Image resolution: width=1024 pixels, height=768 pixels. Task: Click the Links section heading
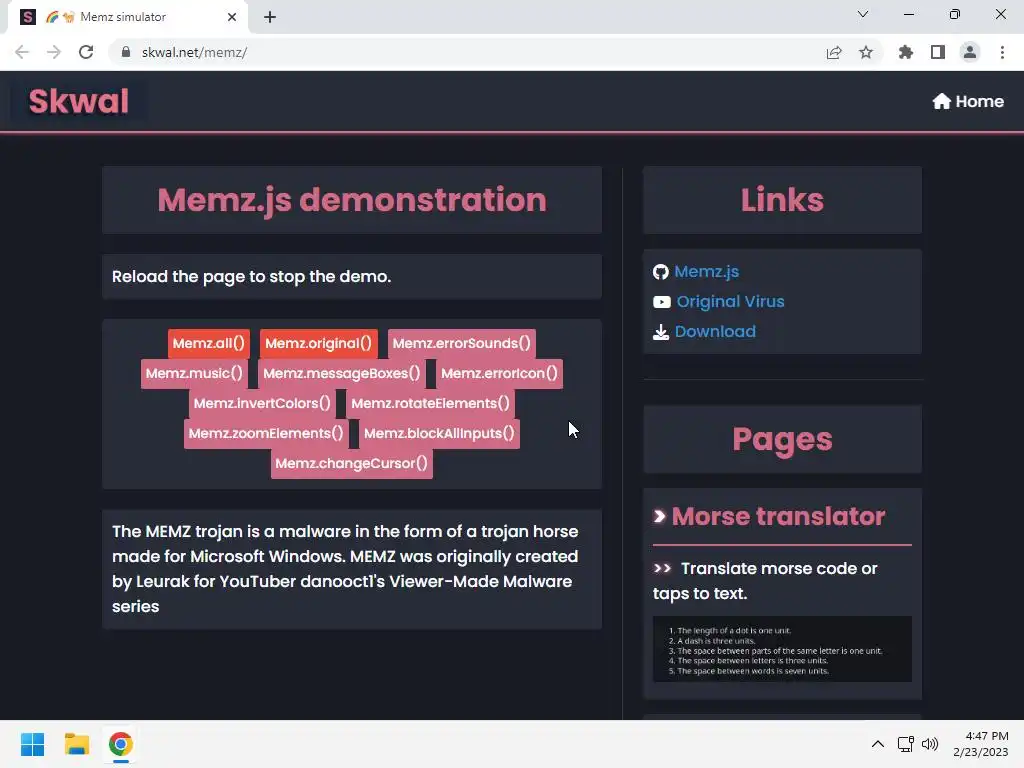tap(782, 200)
